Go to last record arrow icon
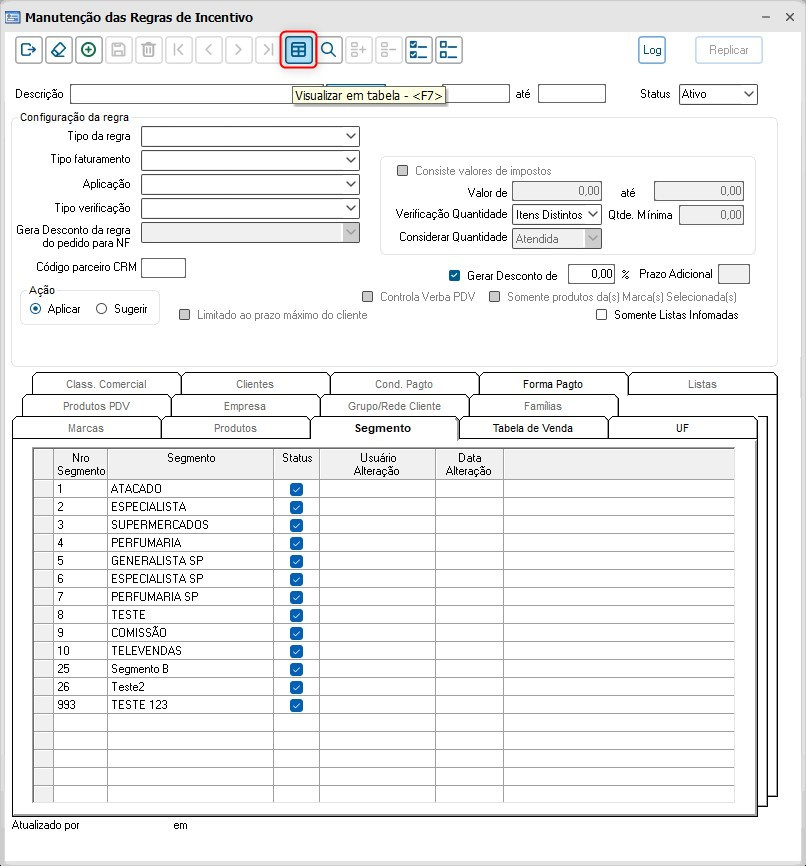The width and height of the screenshot is (806, 866). [268, 50]
